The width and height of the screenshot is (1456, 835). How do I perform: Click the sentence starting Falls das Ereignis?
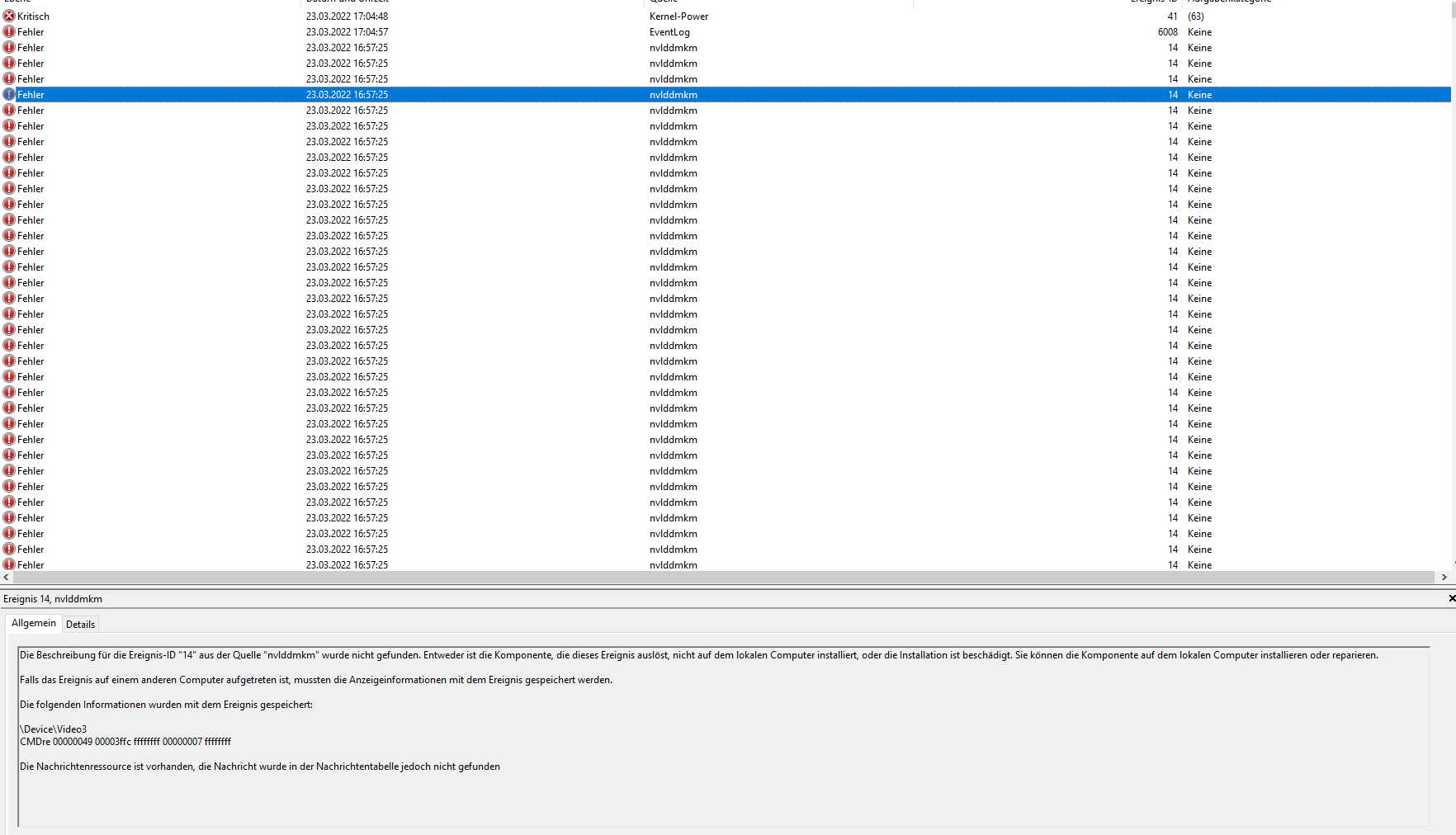pos(316,680)
